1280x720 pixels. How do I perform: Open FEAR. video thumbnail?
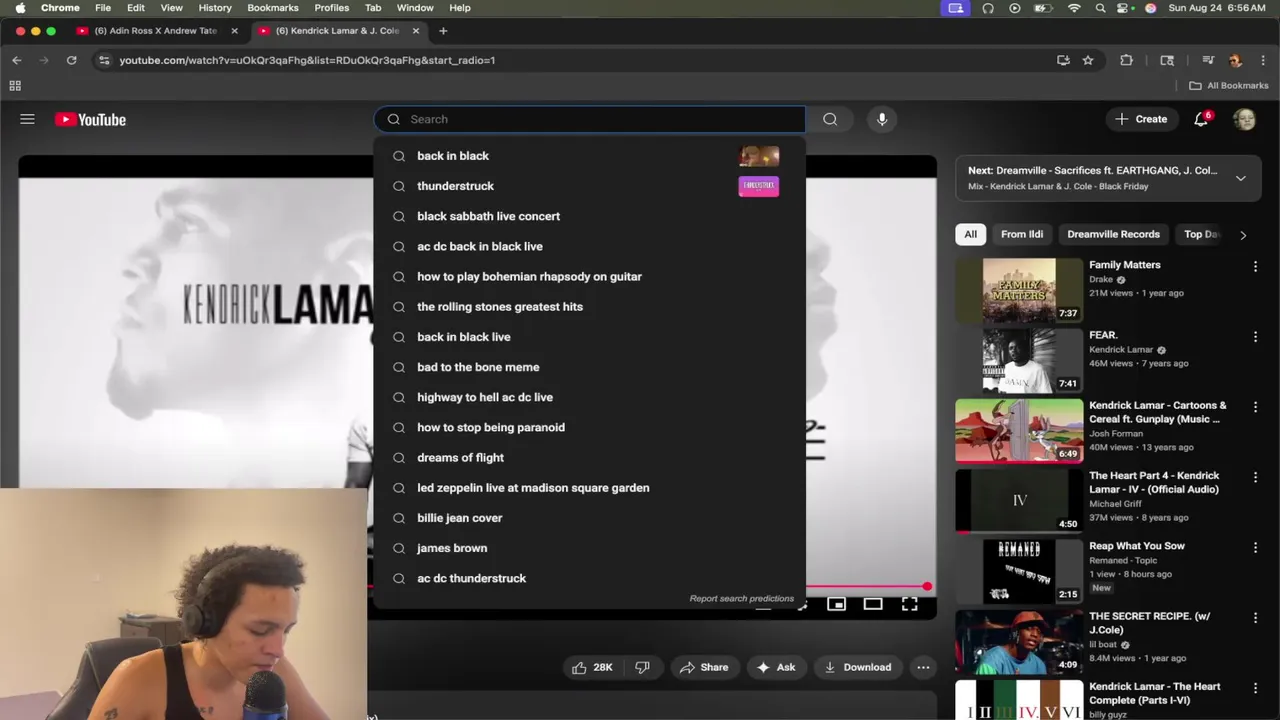pyautogui.click(x=1019, y=361)
